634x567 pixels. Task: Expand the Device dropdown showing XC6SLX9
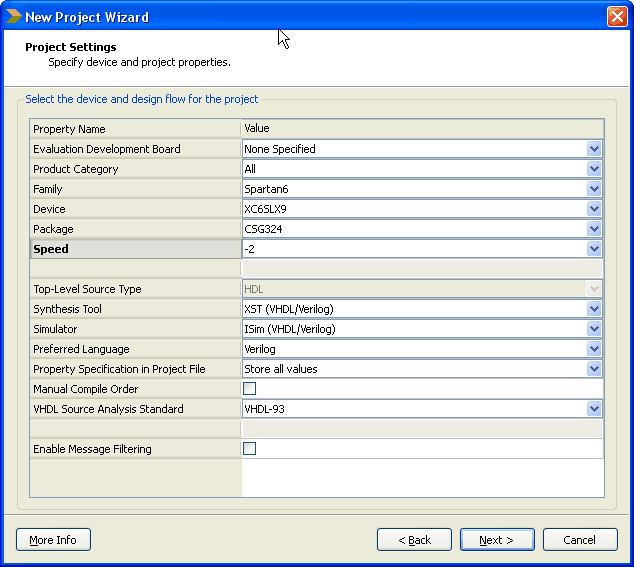pos(594,209)
